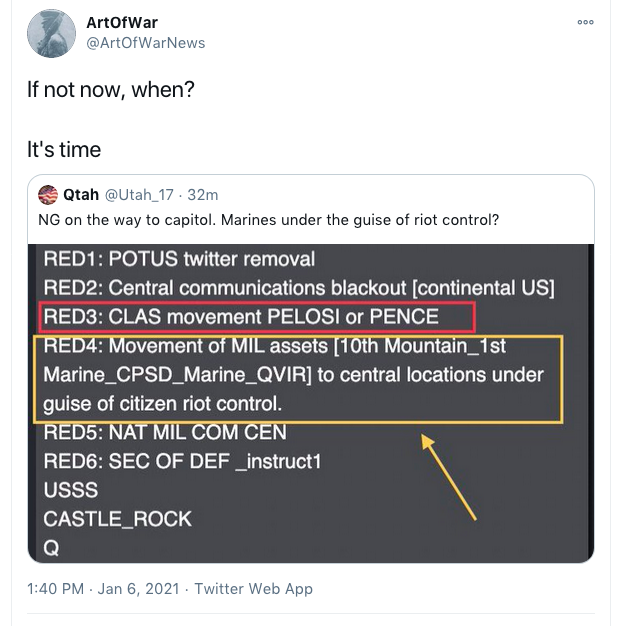Click the RED1 POTUS twitter removal line
Image resolution: width=621 pixels, height=626 pixels.
(x=179, y=259)
